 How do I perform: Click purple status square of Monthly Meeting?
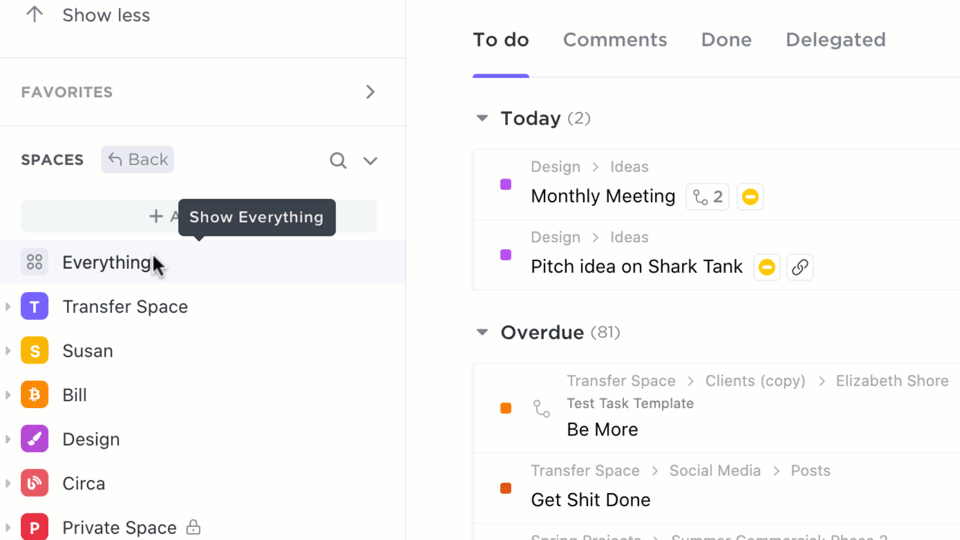click(x=506, y=185)
